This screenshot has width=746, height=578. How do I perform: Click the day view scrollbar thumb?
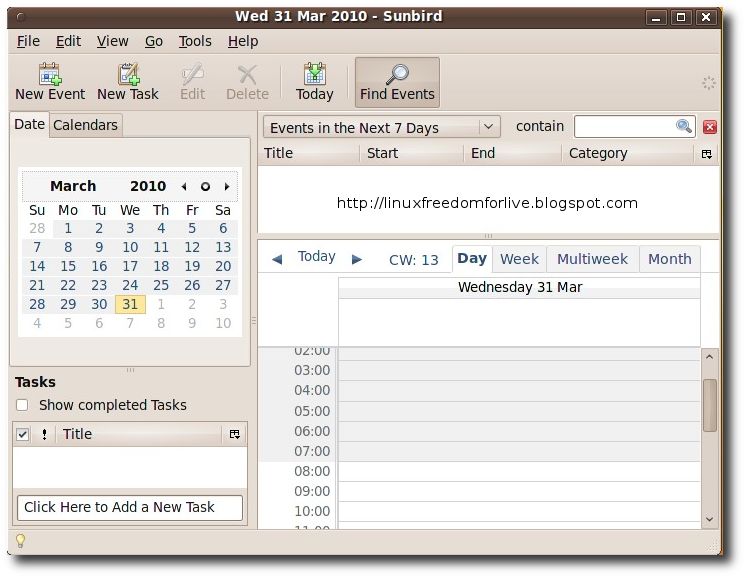click(x=709, y=405)
